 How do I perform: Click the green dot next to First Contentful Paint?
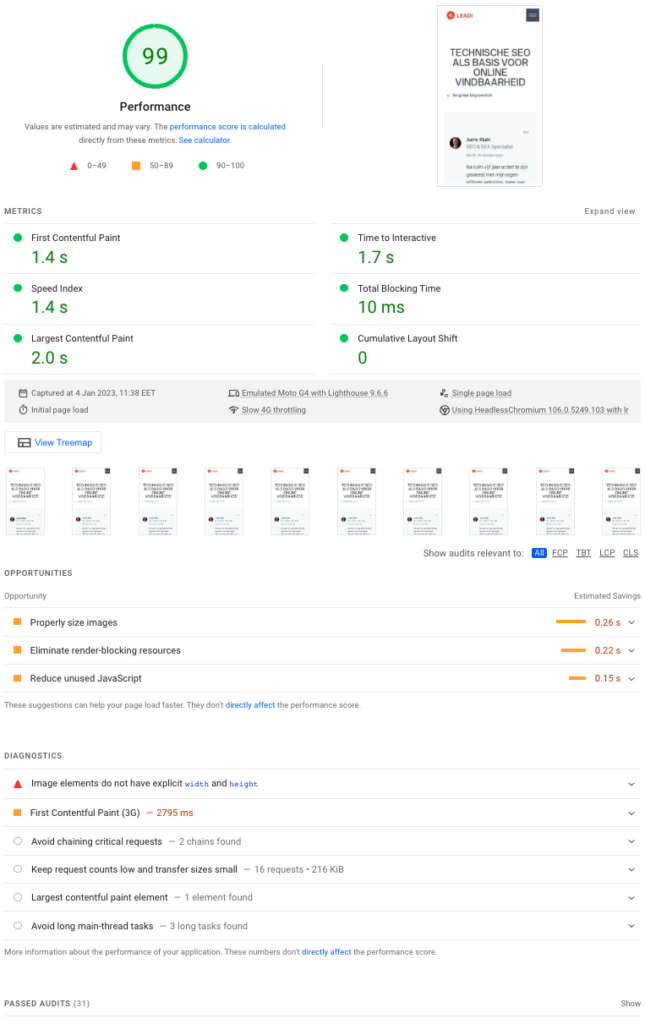[x=18, y=238]
